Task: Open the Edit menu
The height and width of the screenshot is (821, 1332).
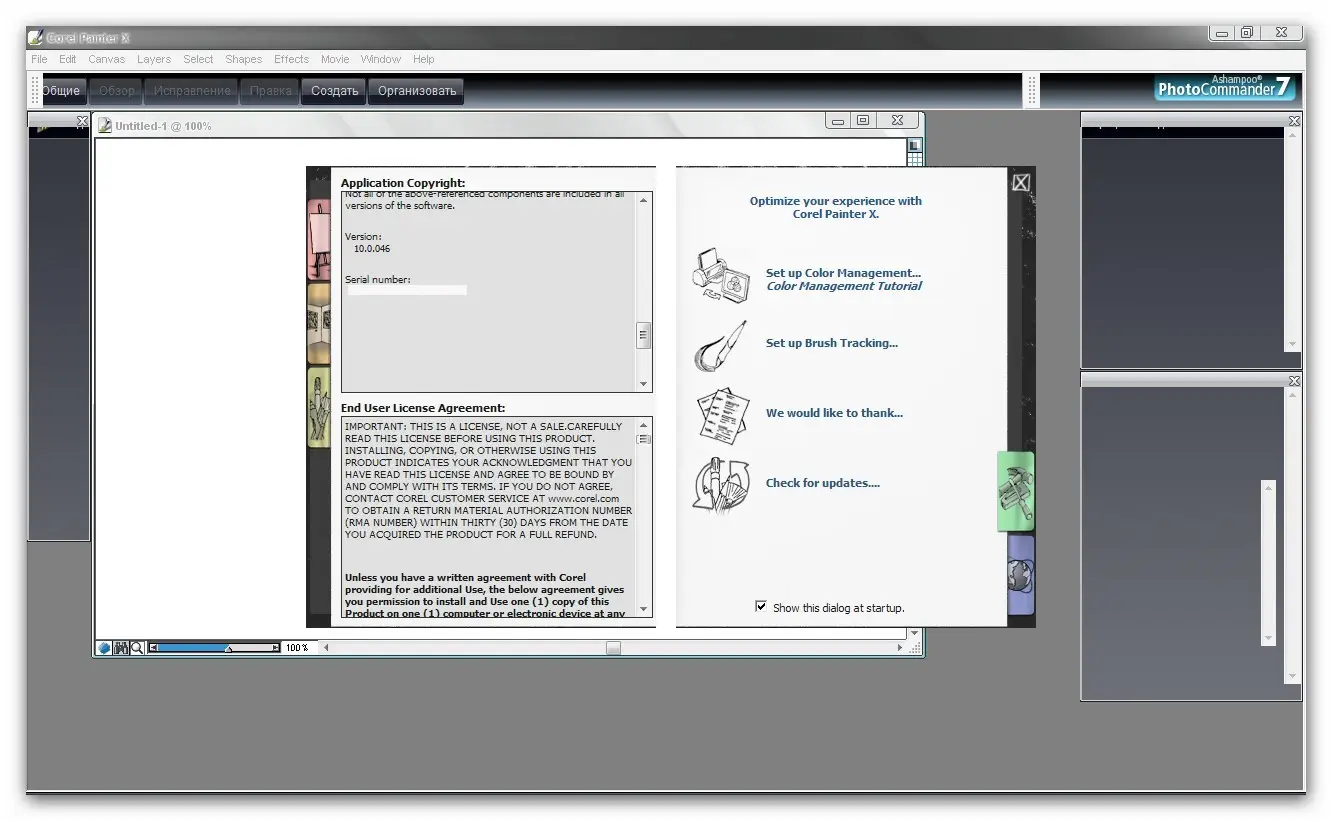Action: coord(68,59)
